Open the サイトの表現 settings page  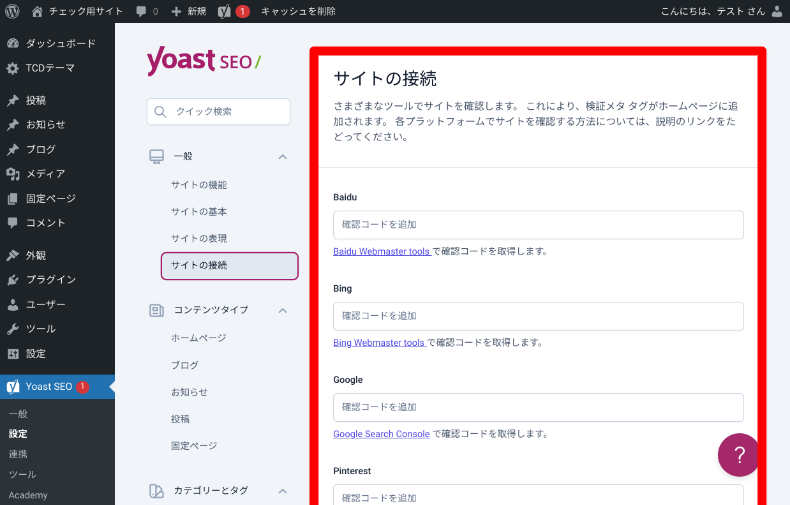pyautogui.click(x=199, y=238)
